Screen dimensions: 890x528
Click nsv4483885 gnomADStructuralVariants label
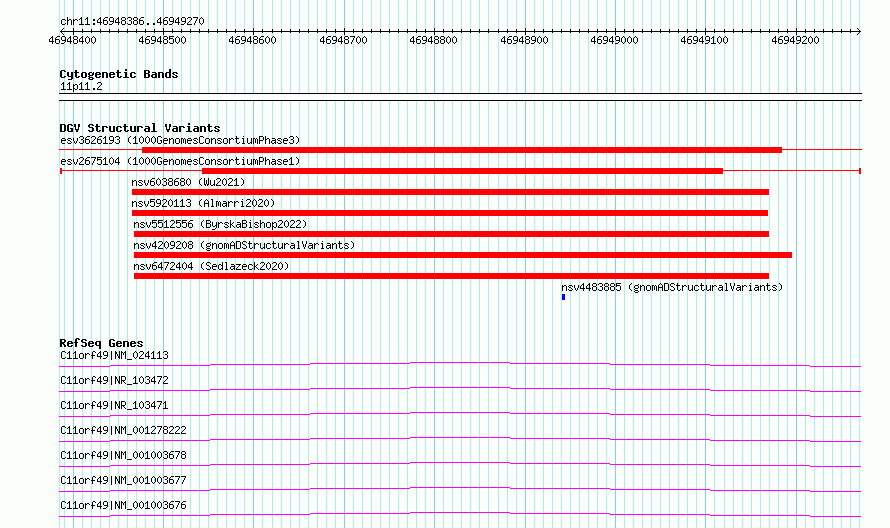click(672, 287)
